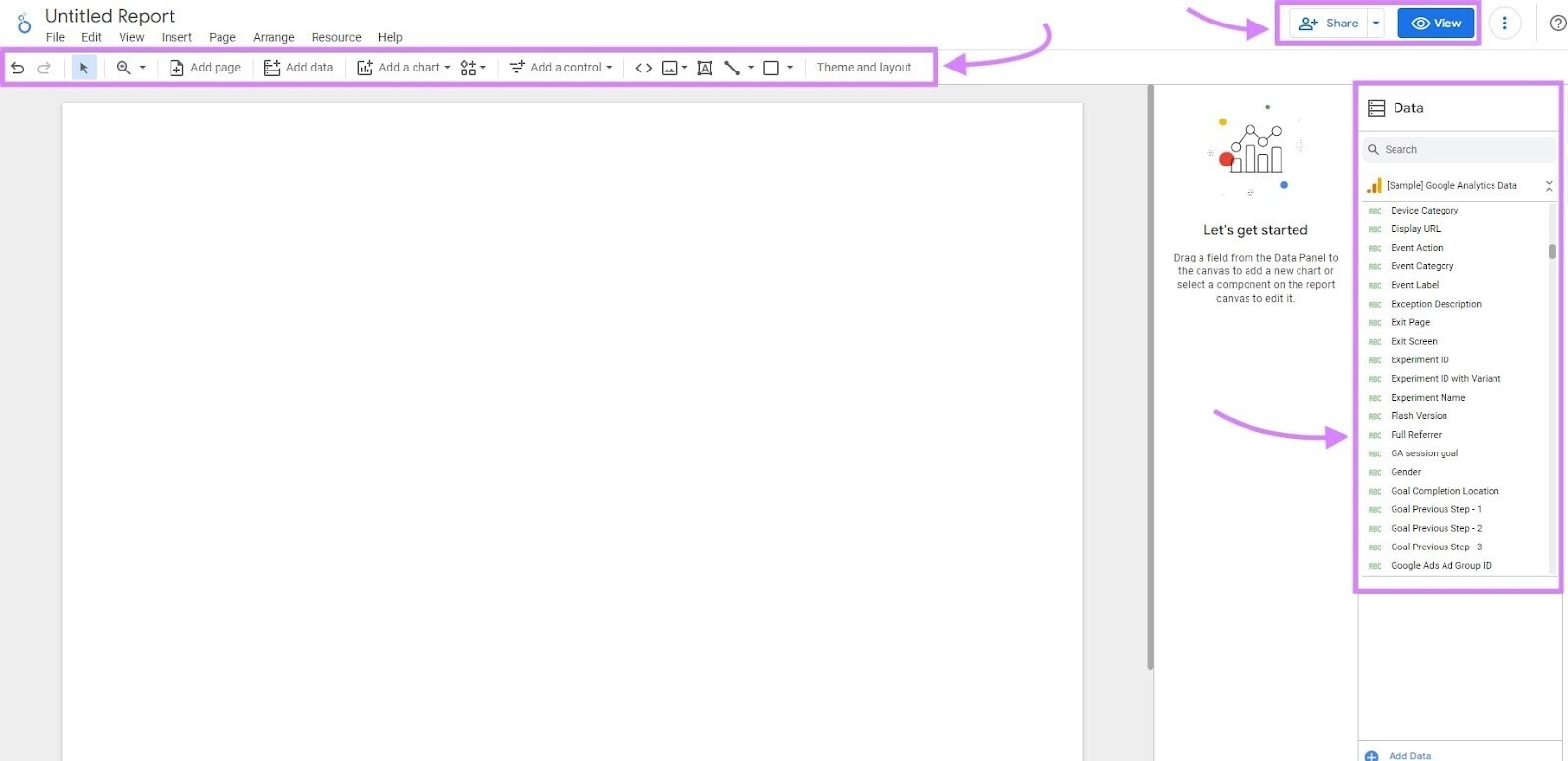
Task: Expand shape type dropdown arrow
Action: coord(790,68)
